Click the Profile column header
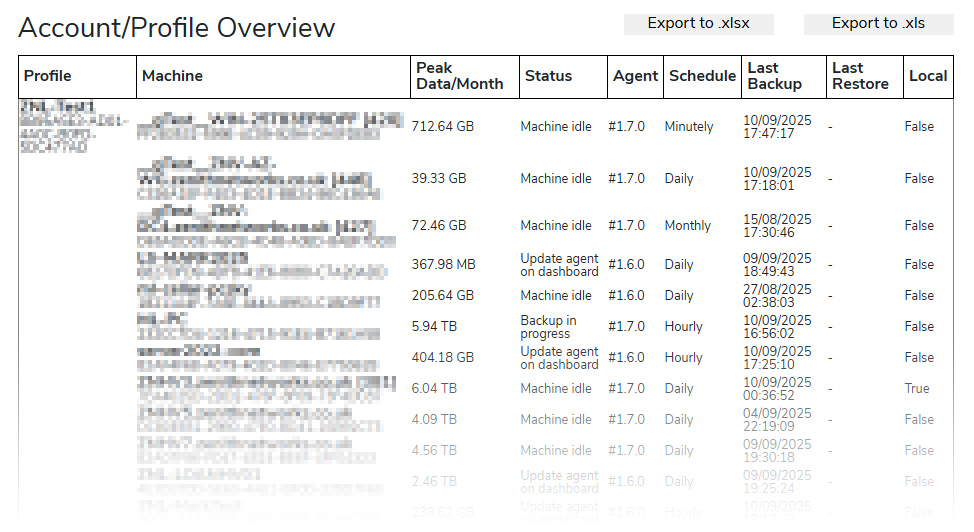The height and width of the screenshot is (532, 974). (48, 76)
